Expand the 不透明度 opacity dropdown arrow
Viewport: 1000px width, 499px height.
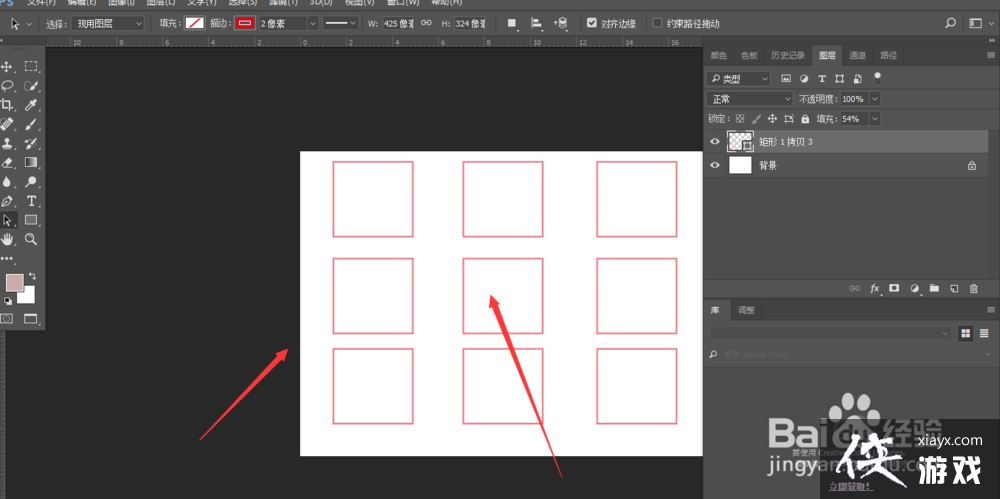(876, 99)
